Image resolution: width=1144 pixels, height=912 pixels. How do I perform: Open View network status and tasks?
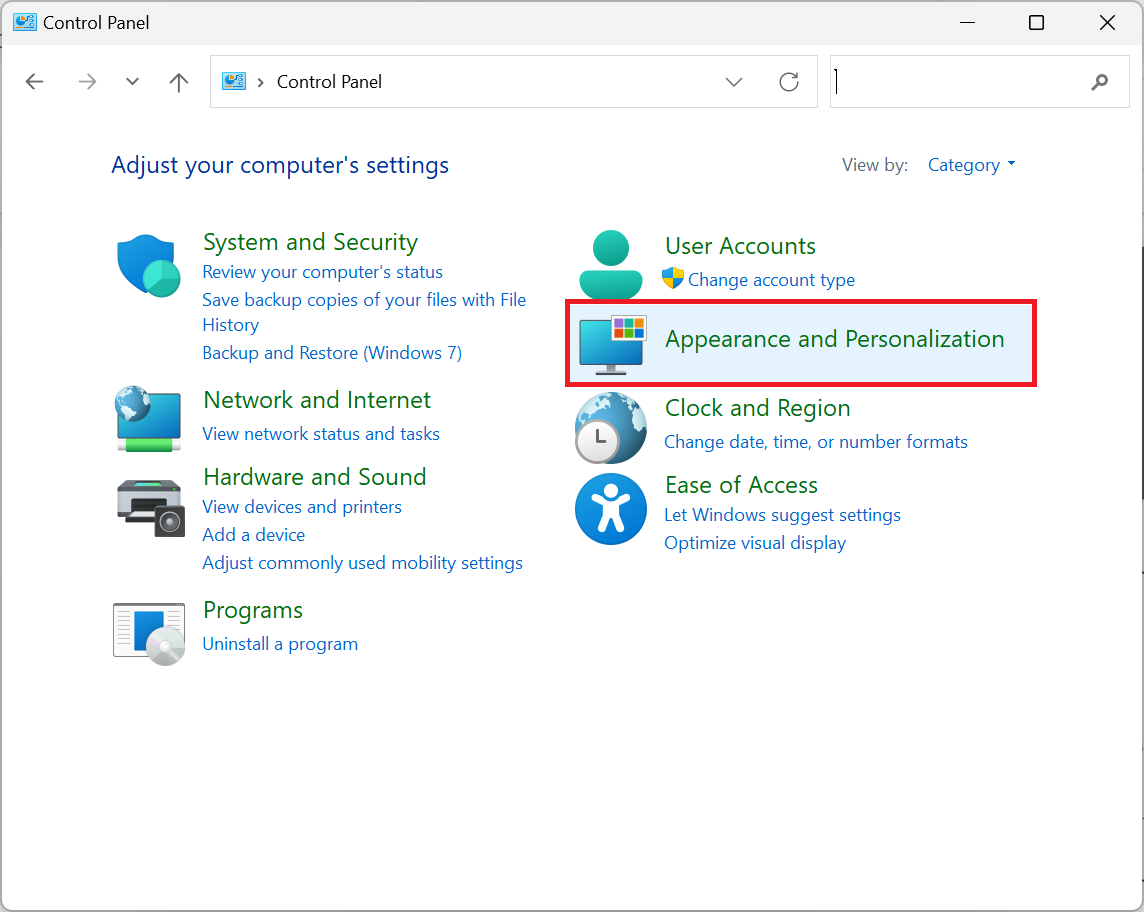click(321, 434)
